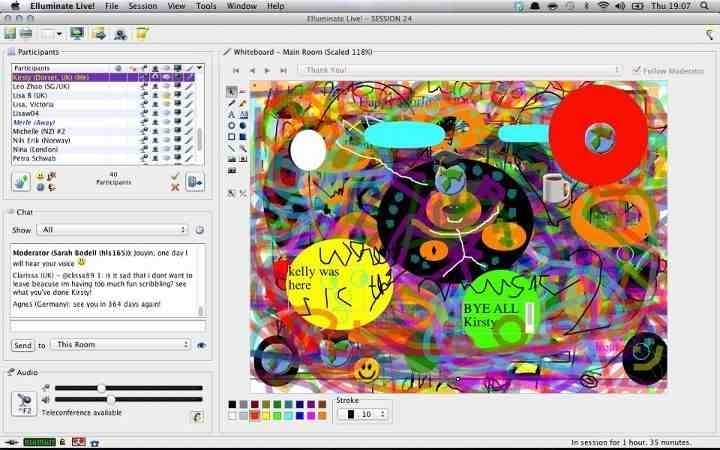720x450 pixels.
Task: Open the 'This Room' recipient dropdown
Action: pos(120,345)
